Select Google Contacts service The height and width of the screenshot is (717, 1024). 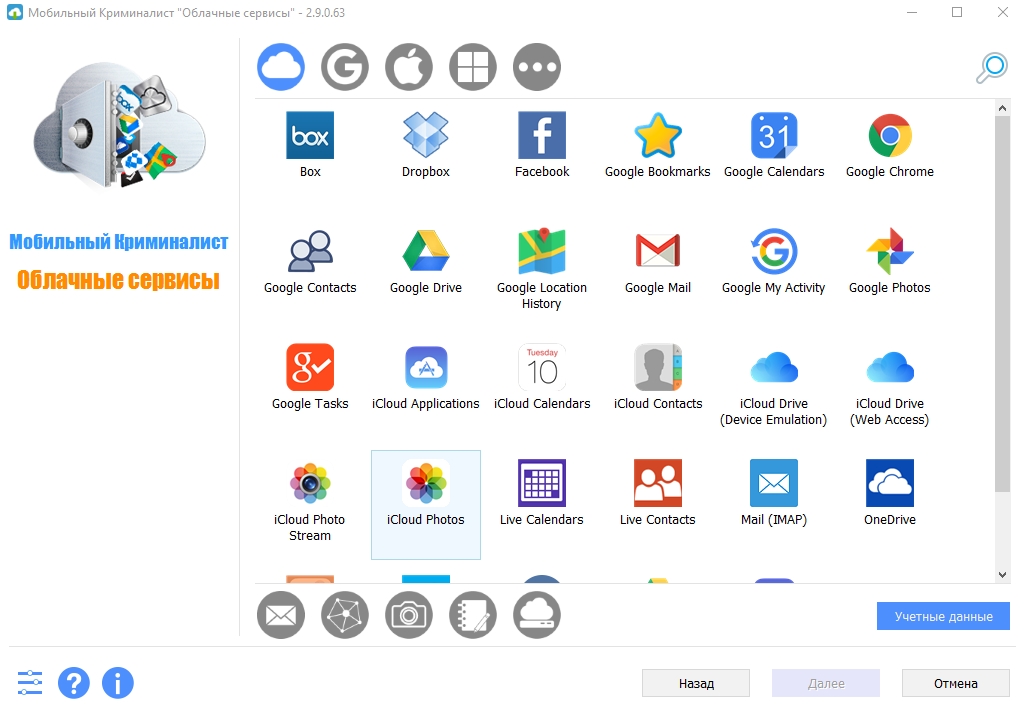tap(310, 251)
